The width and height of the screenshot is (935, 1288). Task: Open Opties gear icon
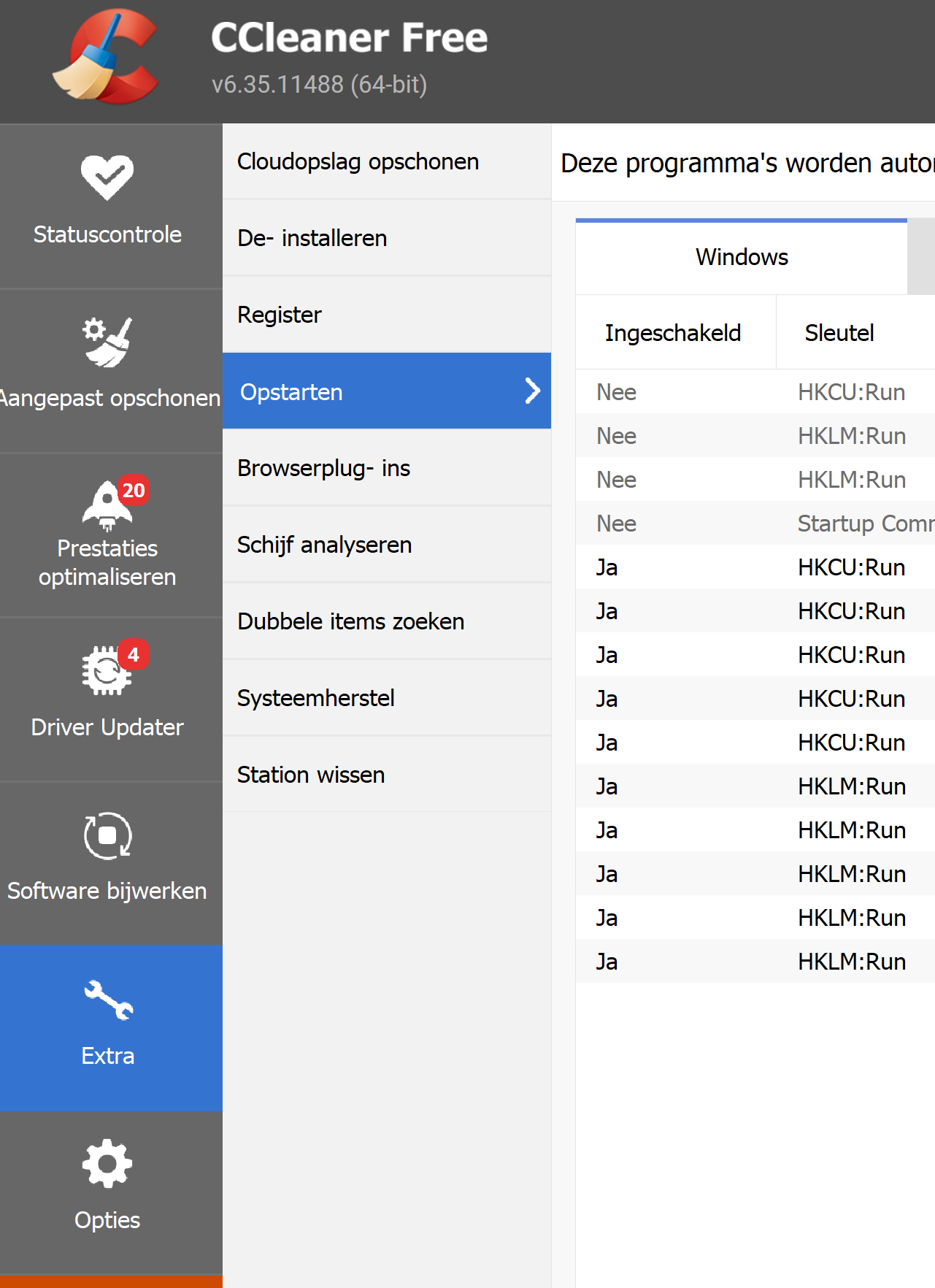pos(107,1164)
